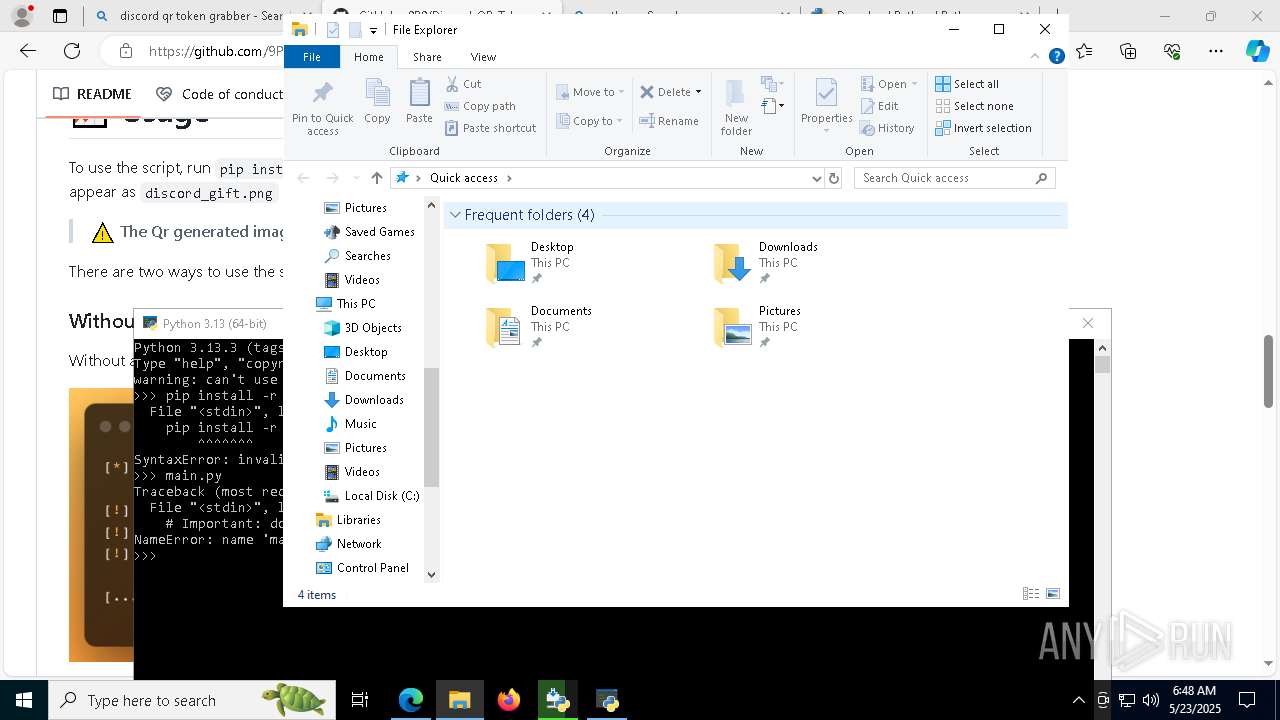Click Paste shortcut in Clipboard group
This screenshot has height=720, width=1280.
pyautogui.click(x=490, y=128)
